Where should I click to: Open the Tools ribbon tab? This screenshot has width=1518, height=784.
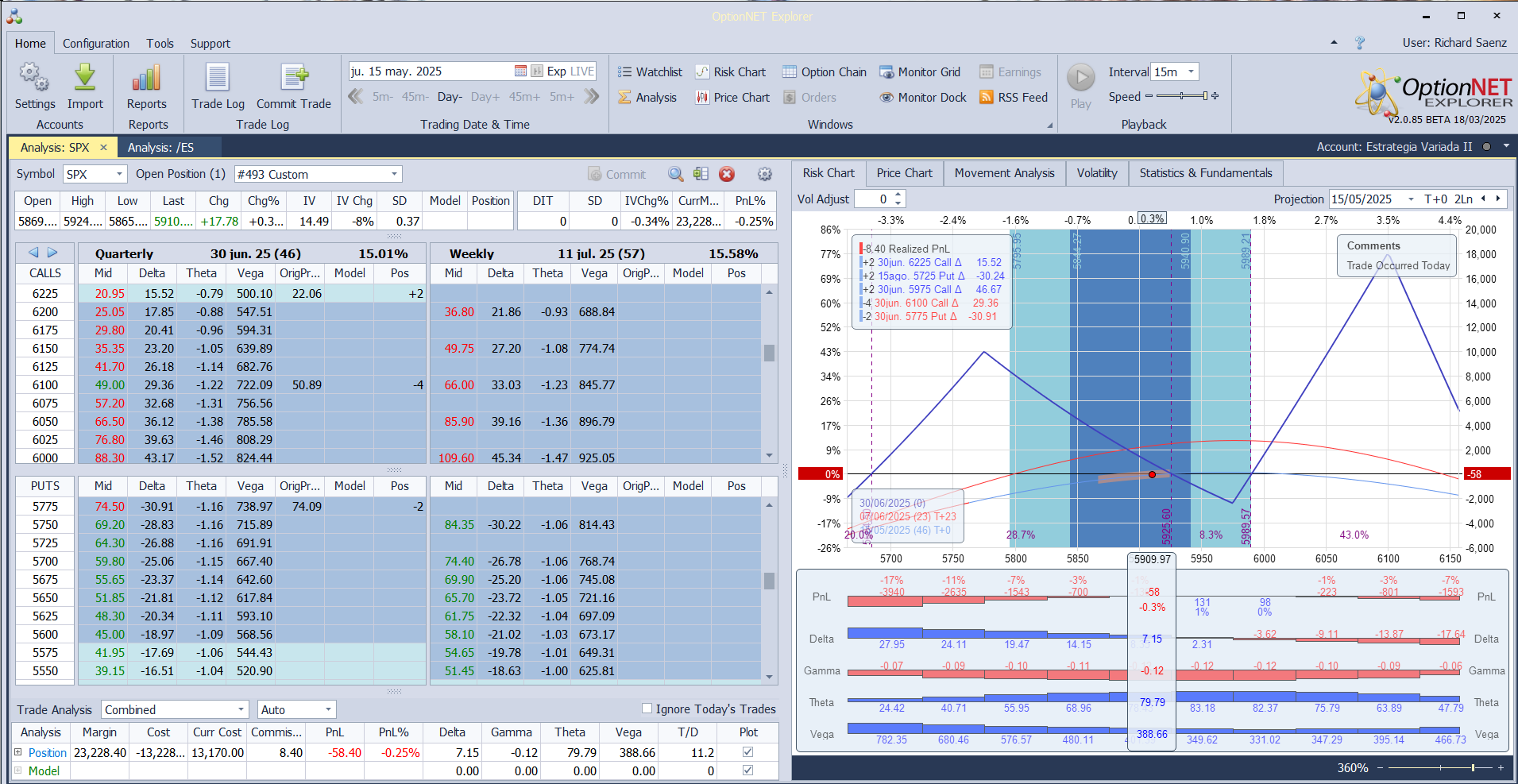[160, 44]
